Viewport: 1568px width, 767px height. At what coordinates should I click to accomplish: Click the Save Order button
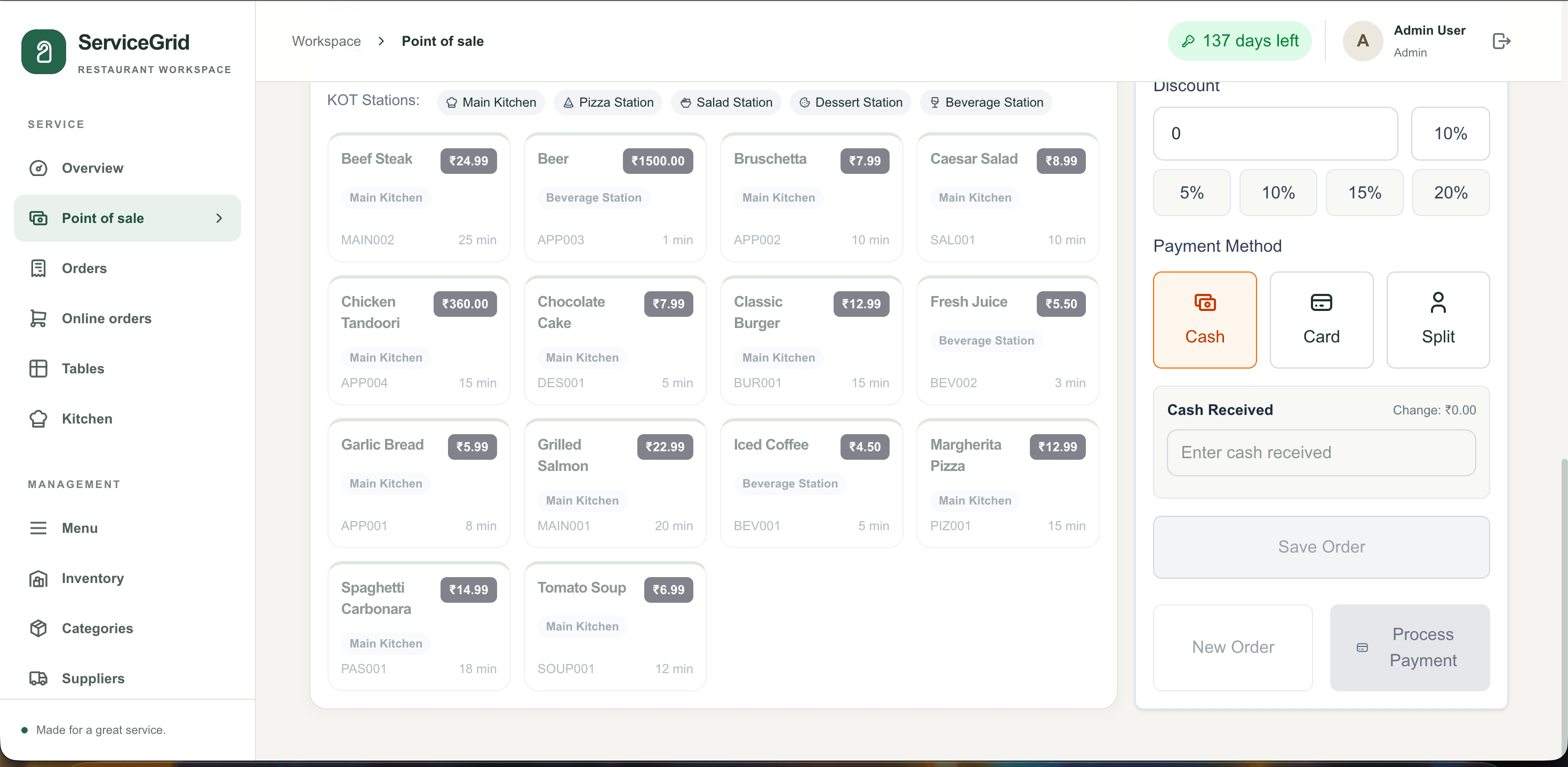click(x=1321, y=547)
